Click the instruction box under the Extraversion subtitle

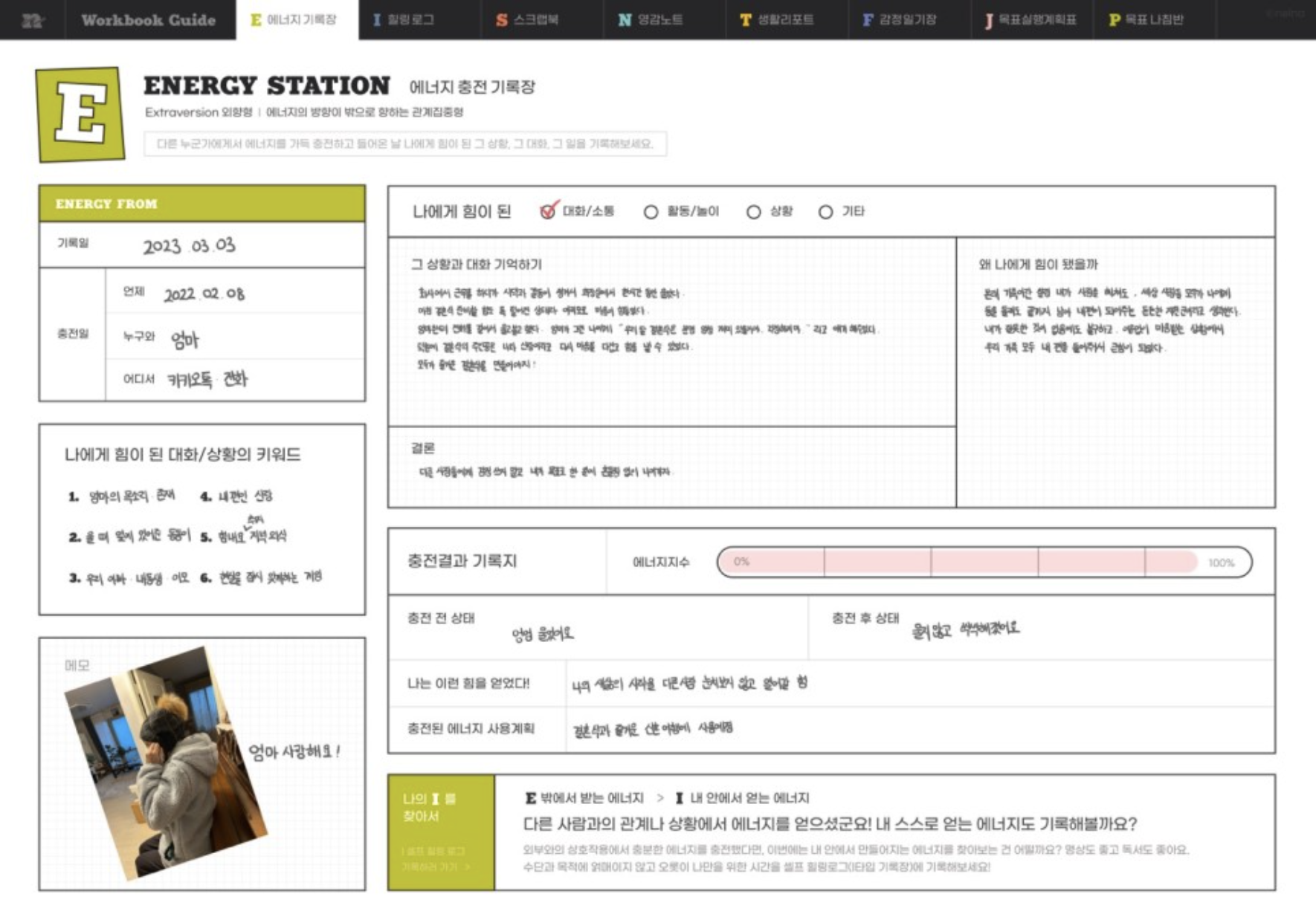click(405, 143)
